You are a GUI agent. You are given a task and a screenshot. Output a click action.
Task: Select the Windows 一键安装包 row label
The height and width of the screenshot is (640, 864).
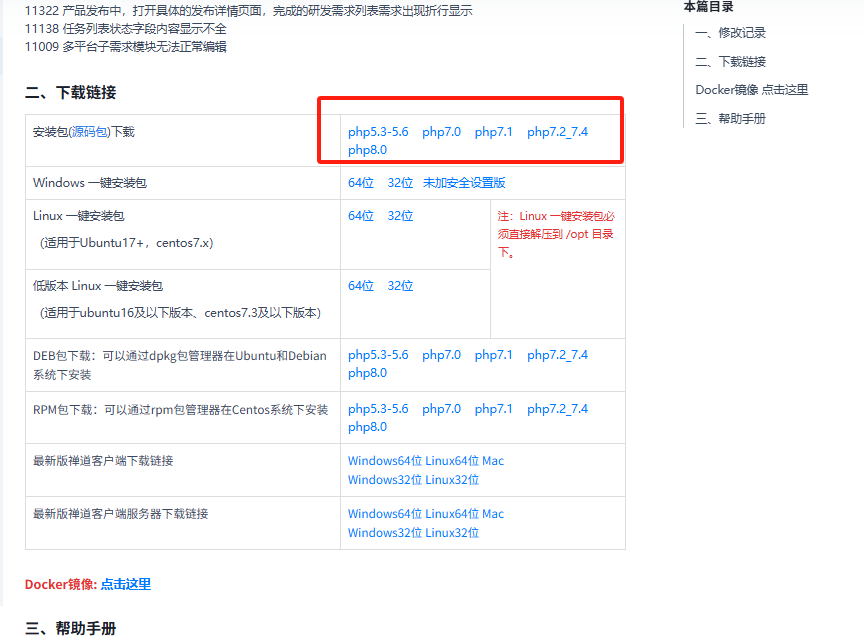[x=90, y=183]
